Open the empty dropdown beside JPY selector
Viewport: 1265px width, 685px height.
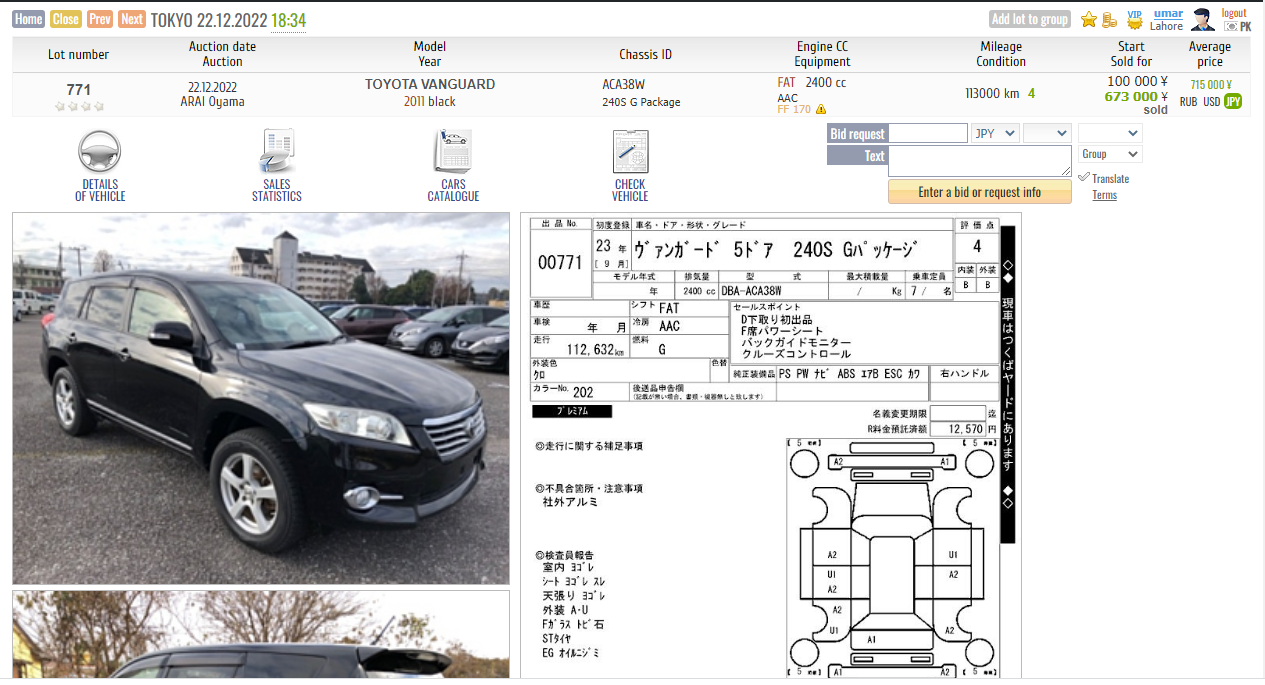tap(1047, 133)
